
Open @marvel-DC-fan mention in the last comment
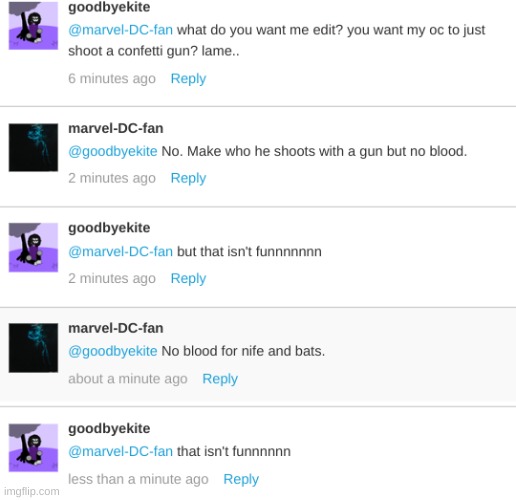[121, 452]
